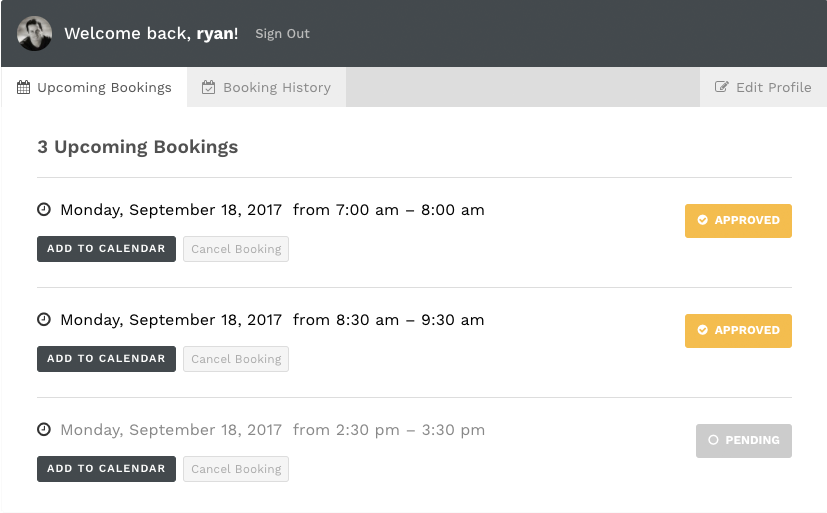Screen dimensions: 827x513
Task: Cancel the 7:00 am booking
Action: (236, 249)
